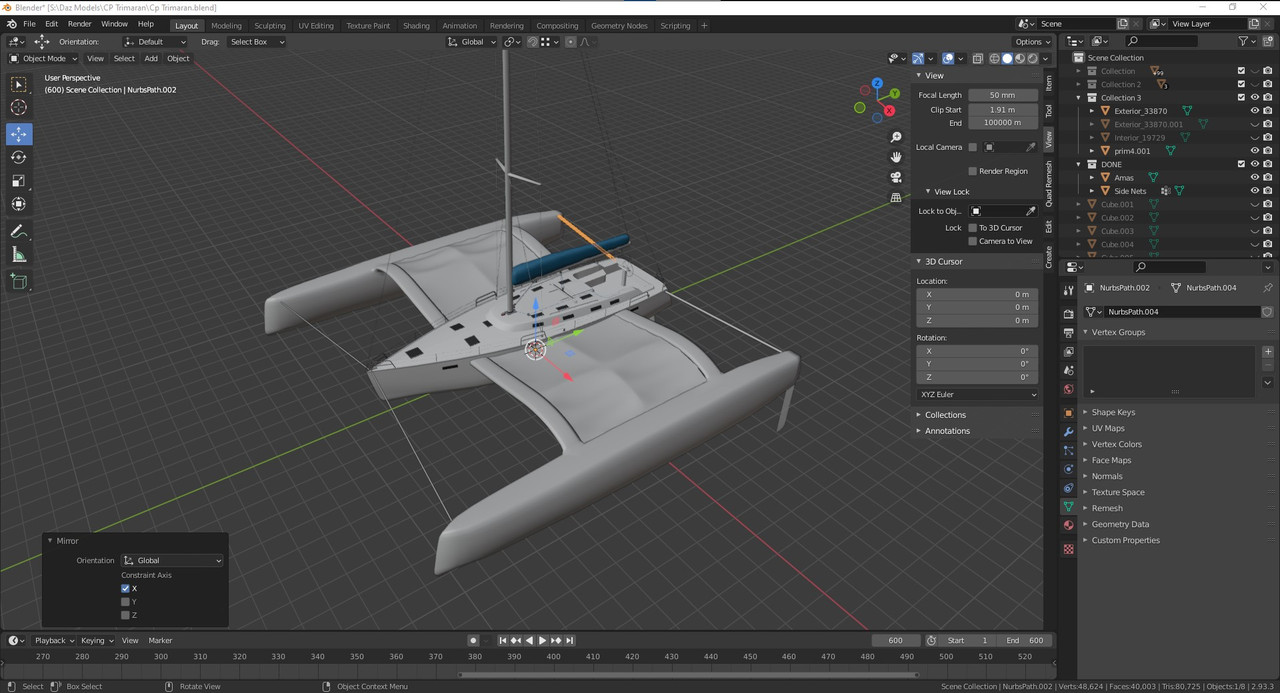Hide the Amas object via eye icon

[1254, 178]
